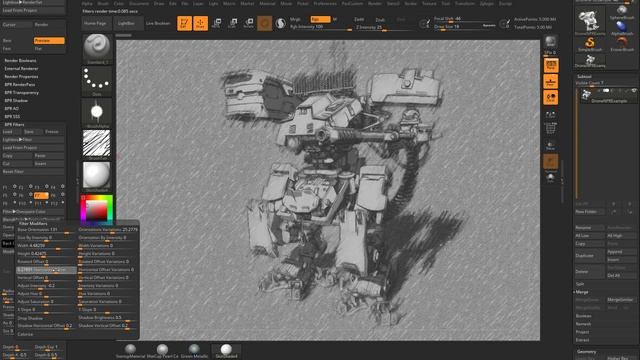Toggle the F11 filter slot
The image size is (640, 360).
click(x=41, y=203)
